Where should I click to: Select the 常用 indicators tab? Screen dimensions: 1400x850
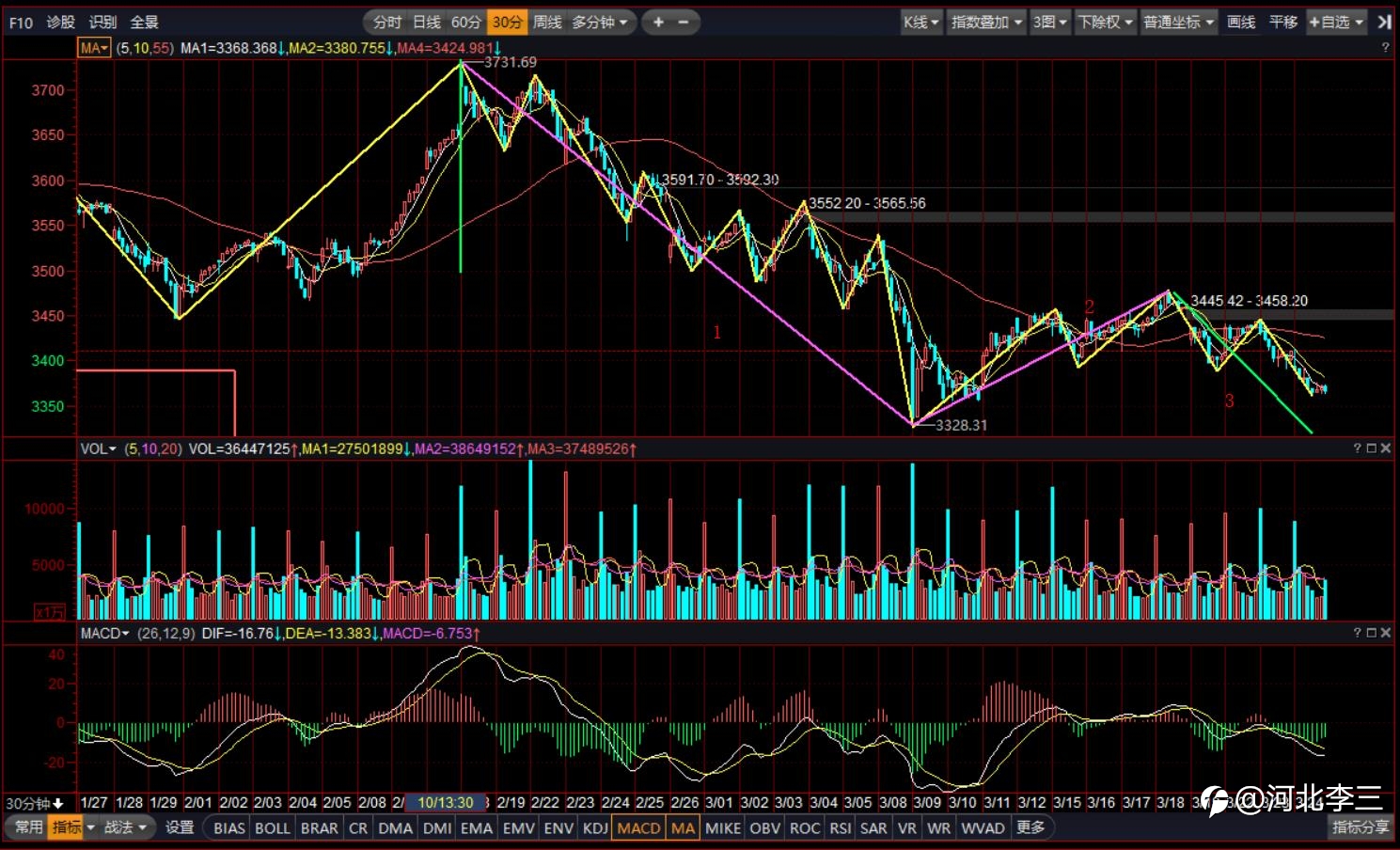(28, 827)
